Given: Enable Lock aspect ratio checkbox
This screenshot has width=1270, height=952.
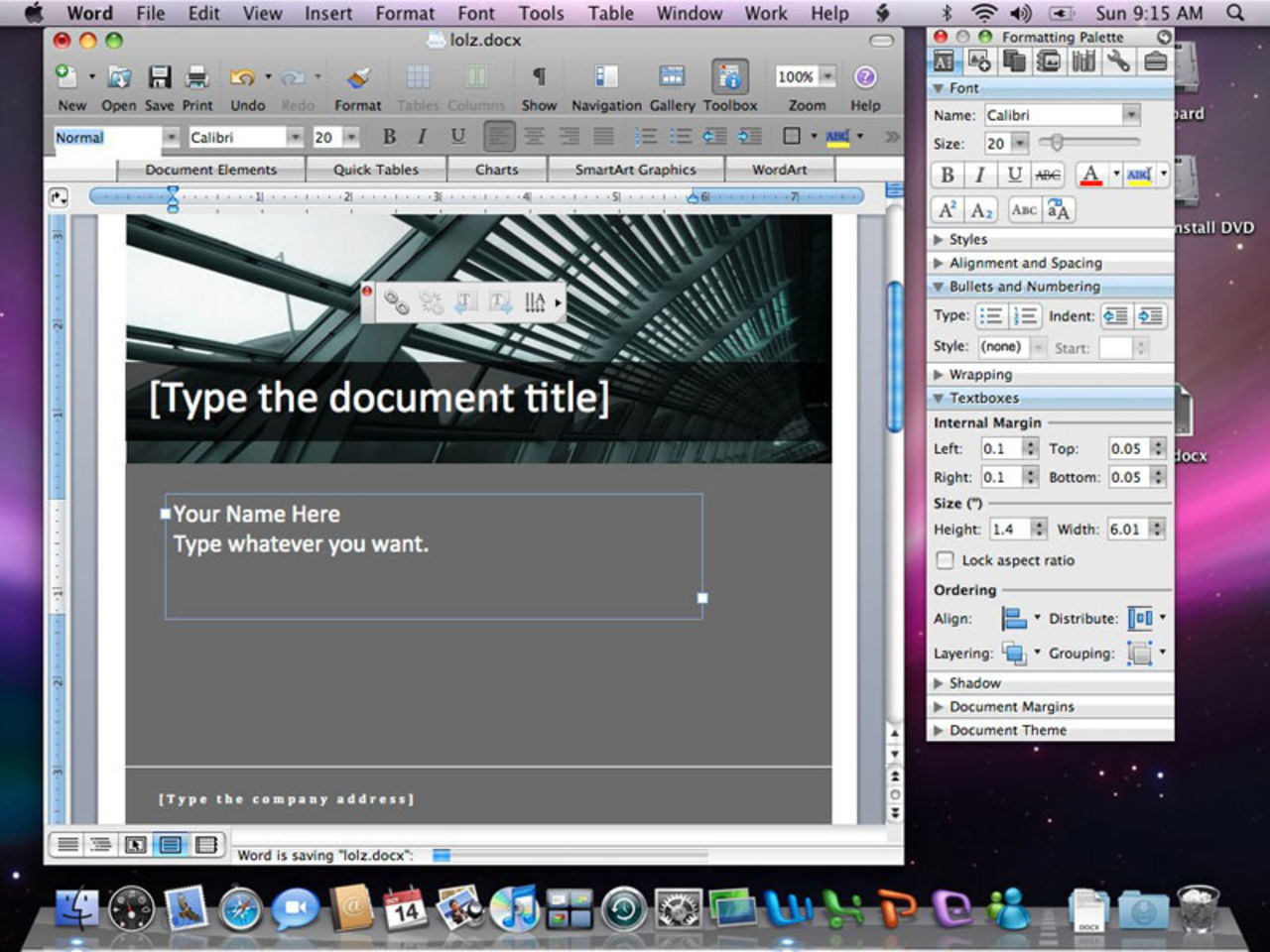Looking at the screenshot, I should pyautogui.click(x=946, y=560).
